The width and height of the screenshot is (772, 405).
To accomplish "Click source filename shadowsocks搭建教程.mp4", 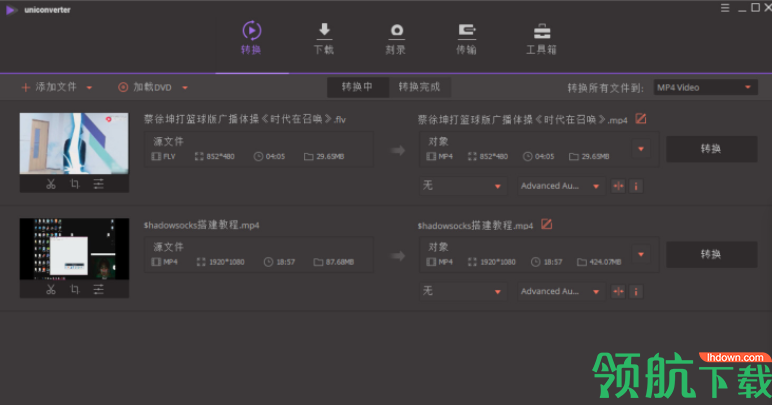I will (x=201, y=225).
